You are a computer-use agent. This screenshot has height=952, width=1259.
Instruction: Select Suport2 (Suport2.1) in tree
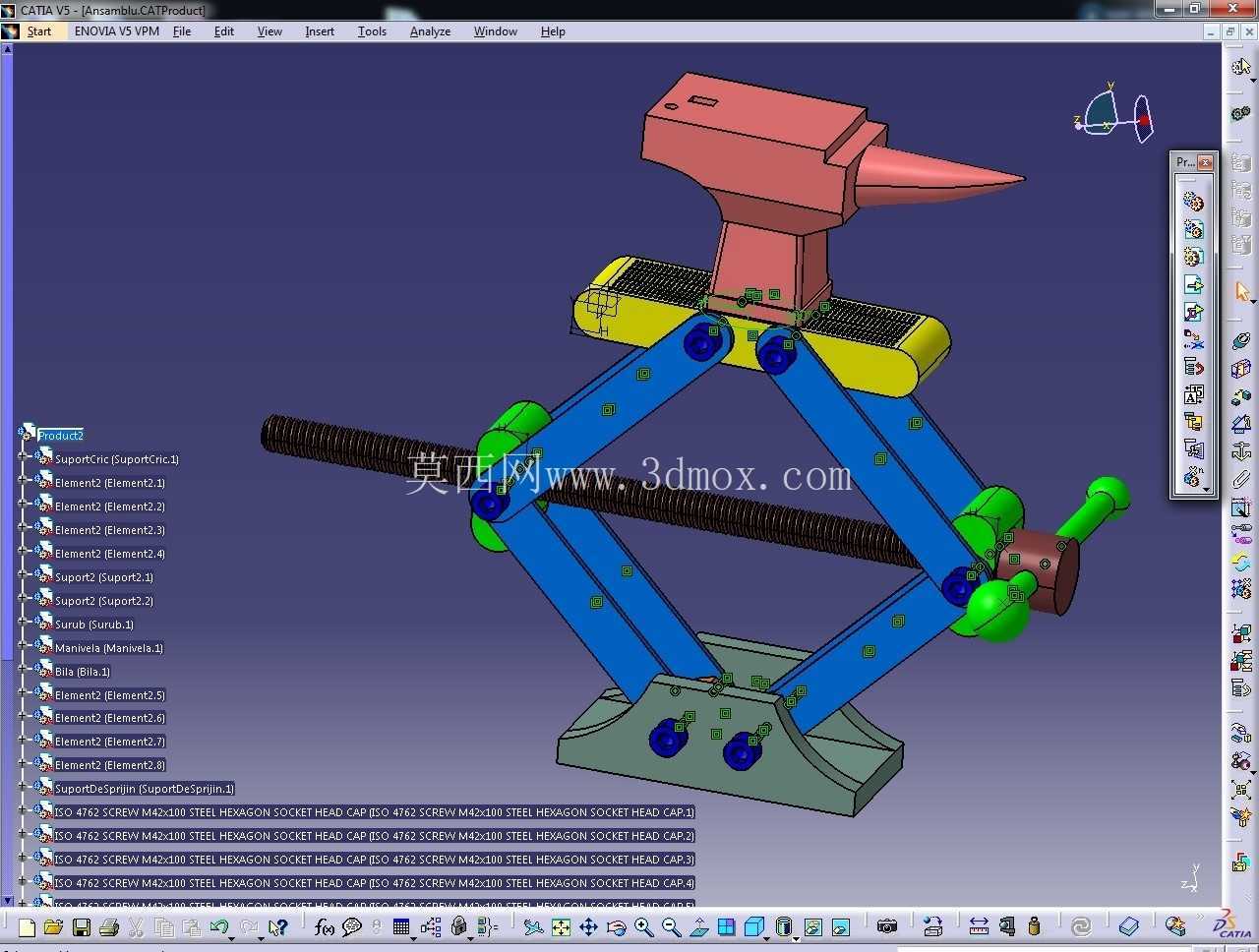(x=104, y=577)
